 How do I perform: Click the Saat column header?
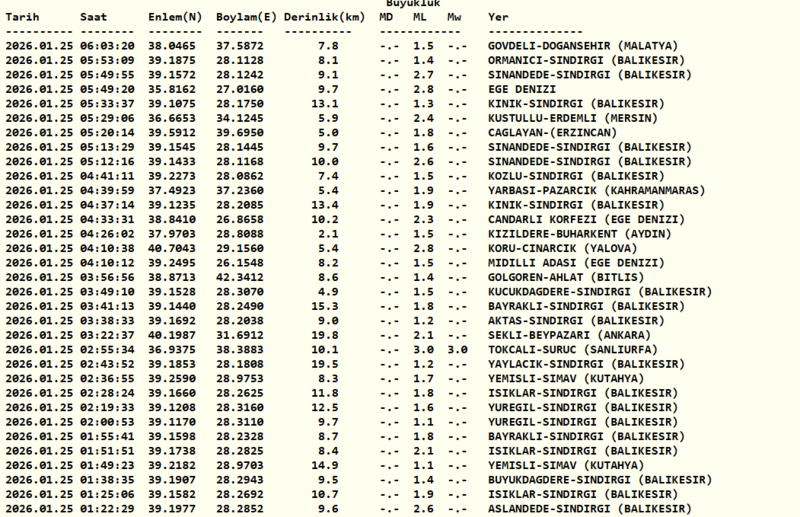point(93,18)
